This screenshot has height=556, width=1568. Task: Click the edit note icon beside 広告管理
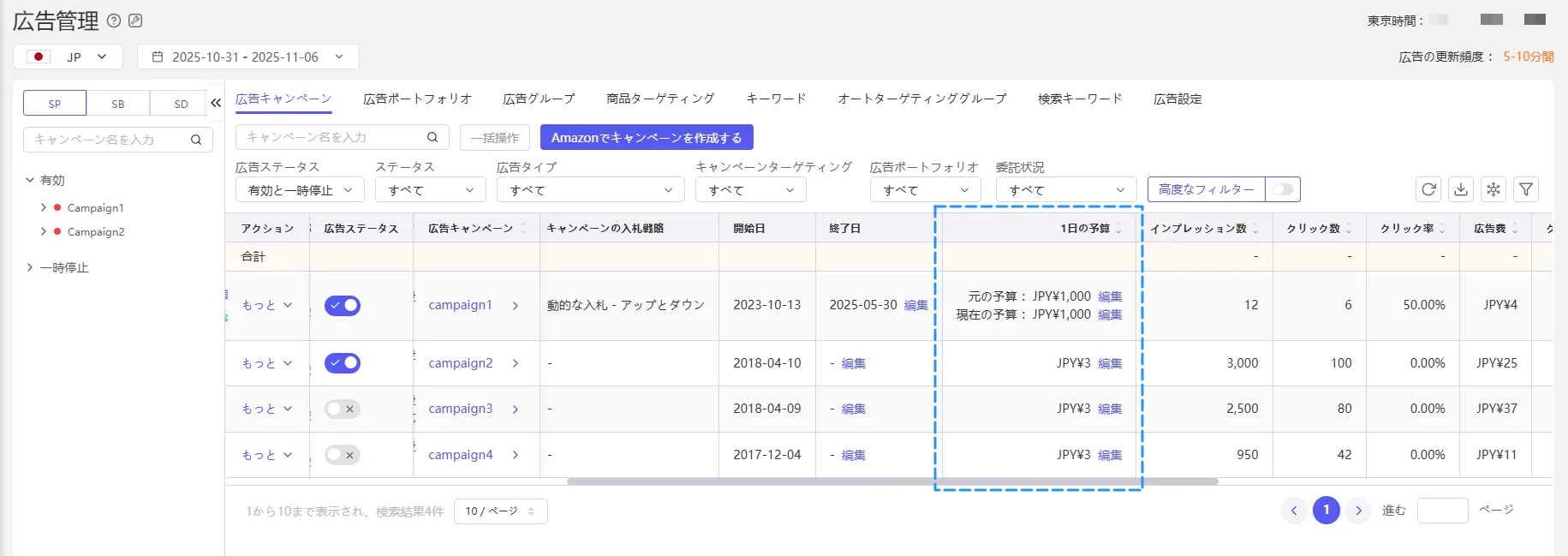135,21
